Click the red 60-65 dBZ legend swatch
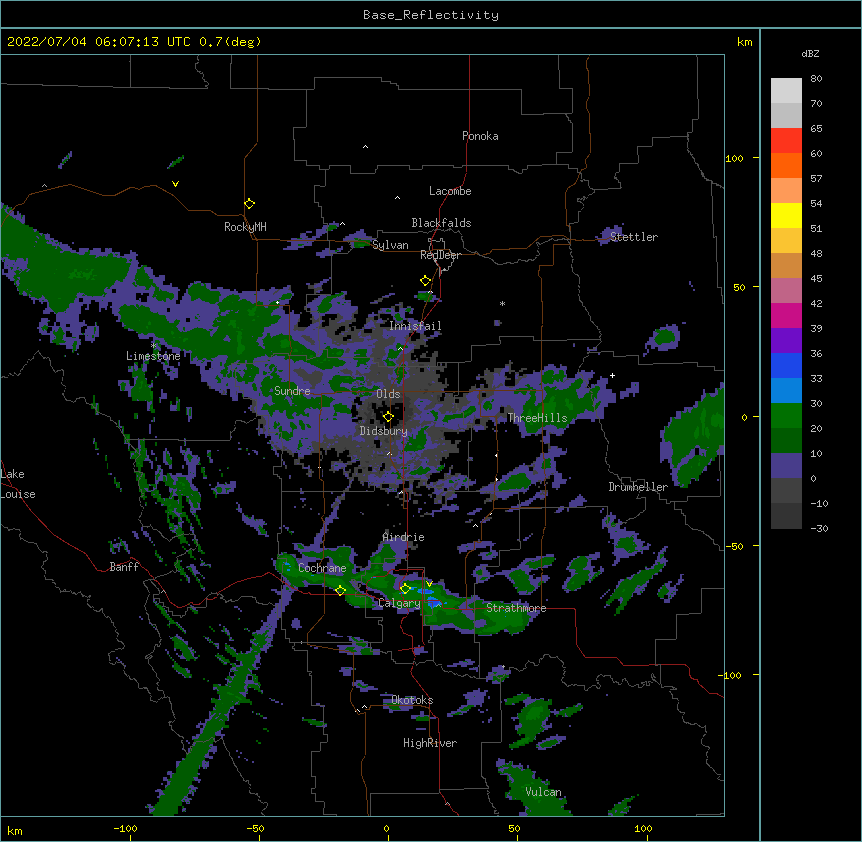 (x=786, y=140)
